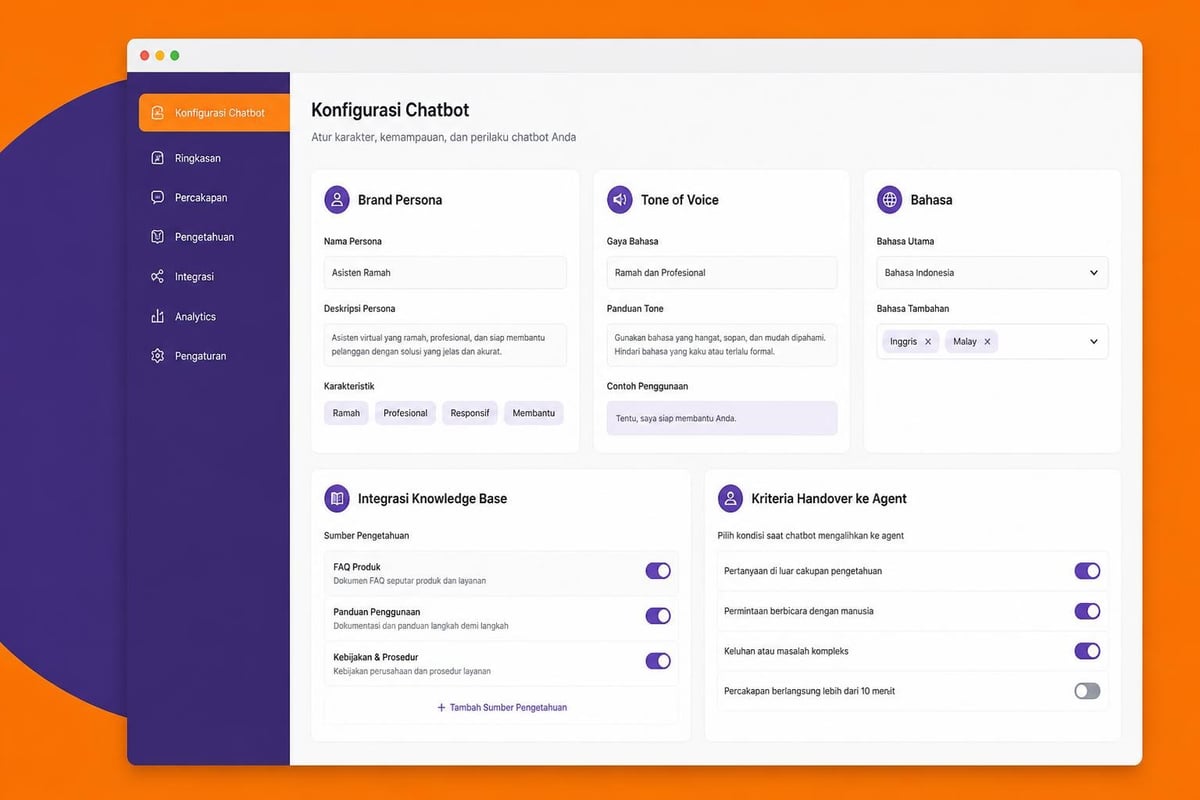Click 'Pilih kondisi saat chatbot mengalihkan ke agent'
Viewport: 1200px width, 800px height.
811,536
